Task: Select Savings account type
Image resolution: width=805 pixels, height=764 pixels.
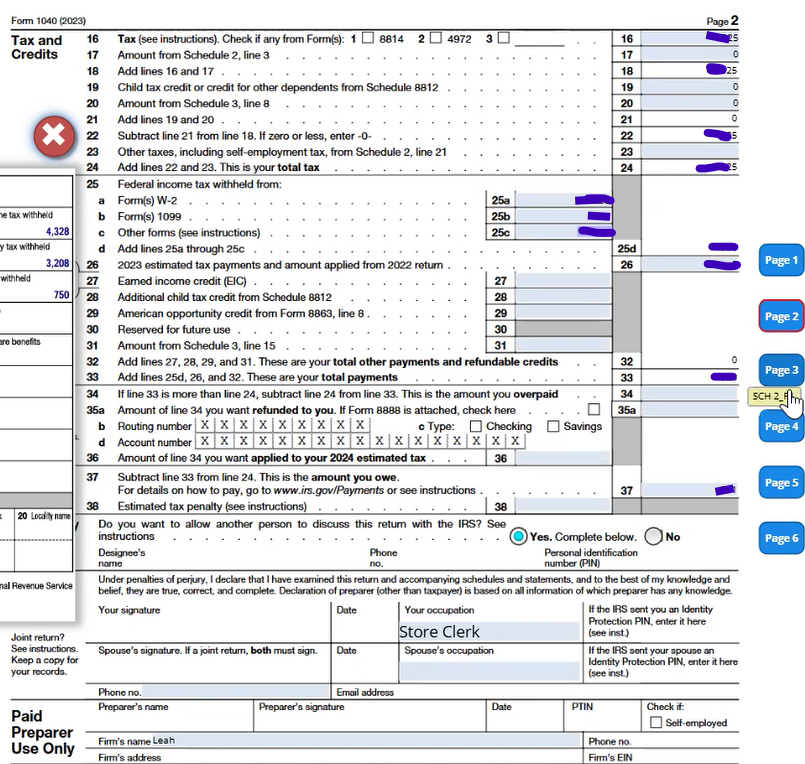Action: click(x=553, y=426)
